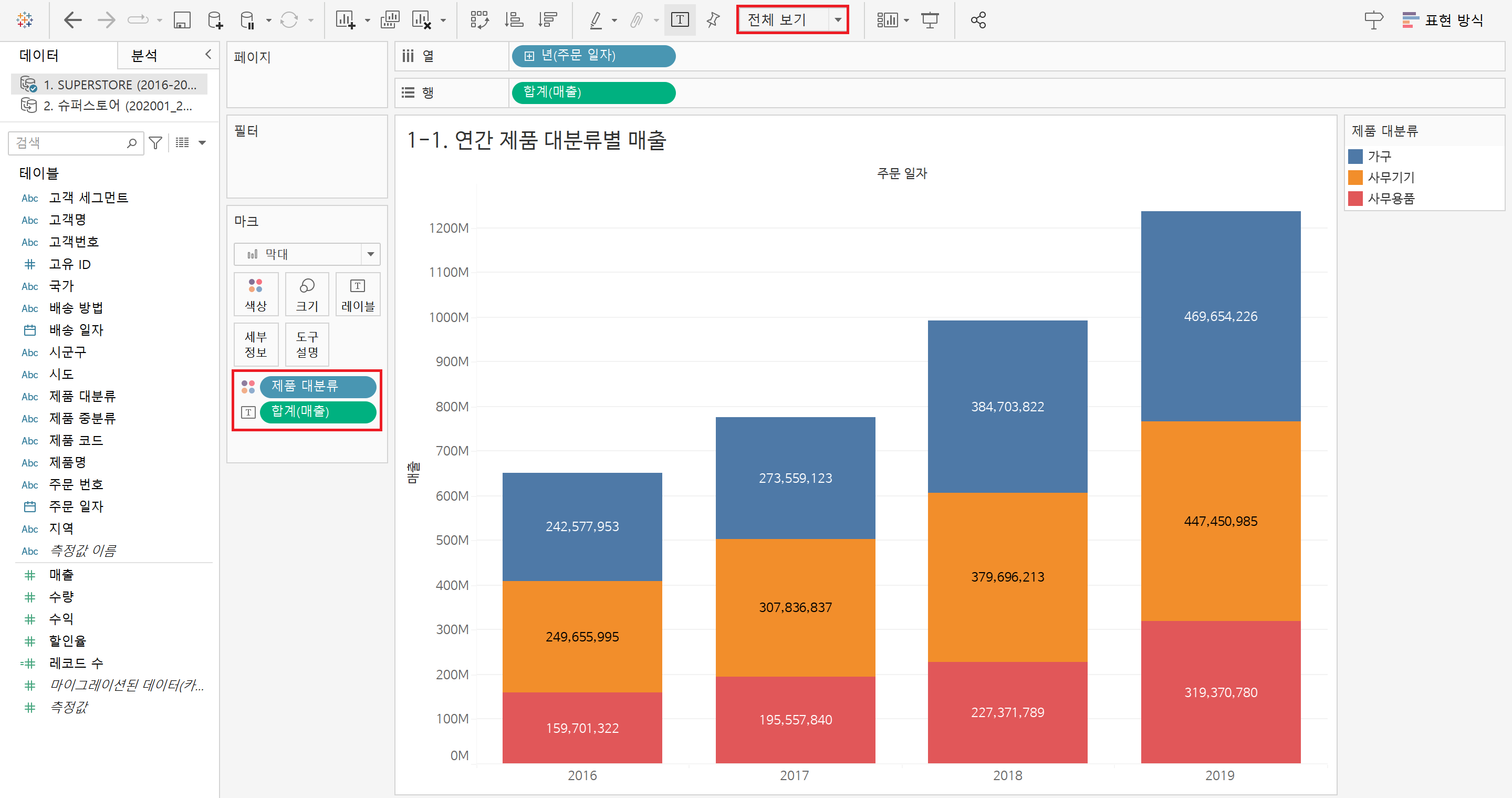Open the 표현 방식 panel
Viewport: 1512px width, 798px height.
point(1443,20)
